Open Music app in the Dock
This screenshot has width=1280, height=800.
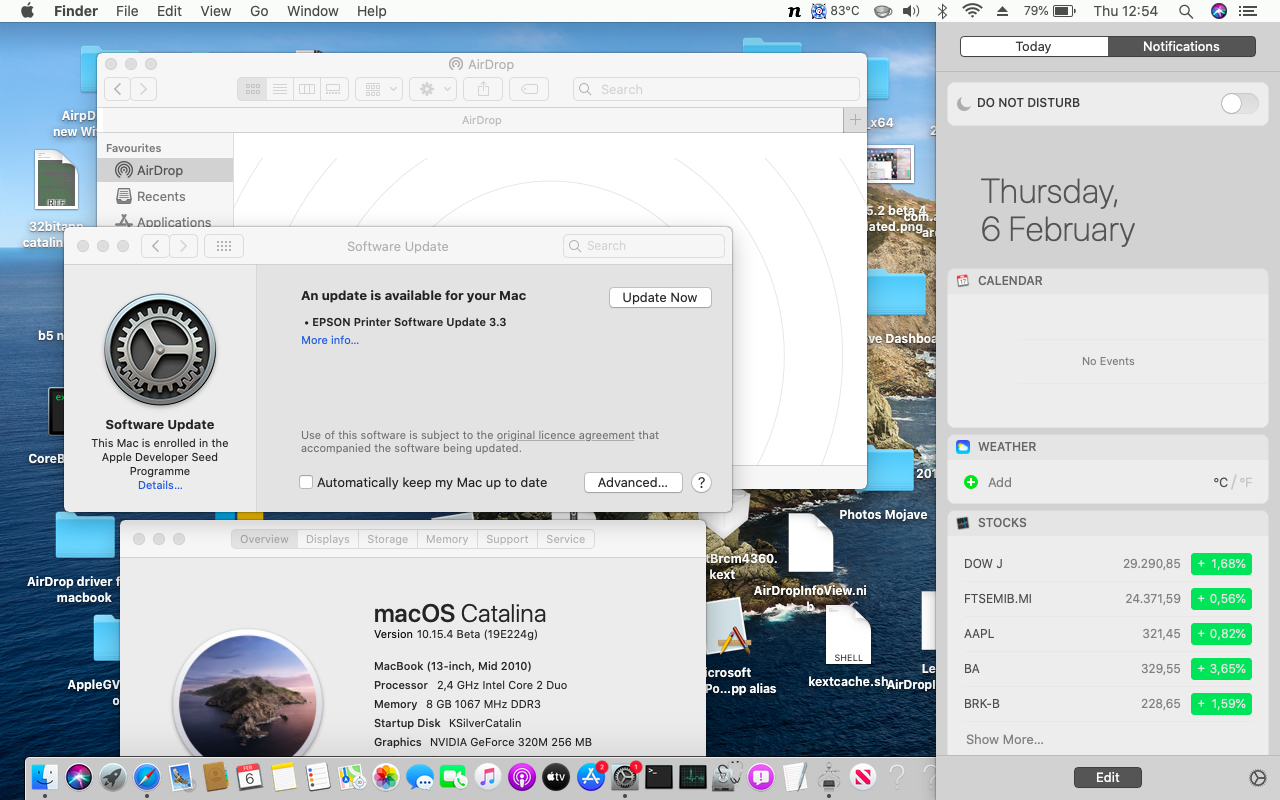(x=488, y=776)
